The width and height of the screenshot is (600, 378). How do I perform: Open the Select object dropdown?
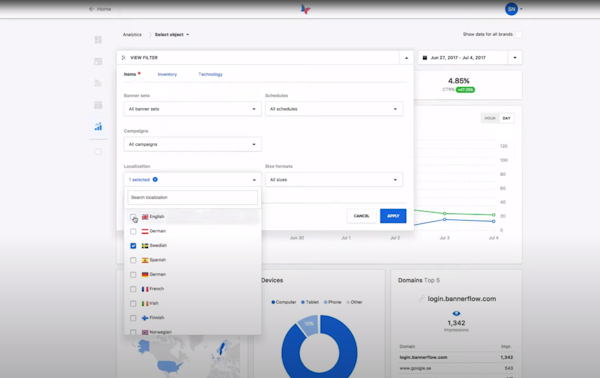tap(172, 34)
